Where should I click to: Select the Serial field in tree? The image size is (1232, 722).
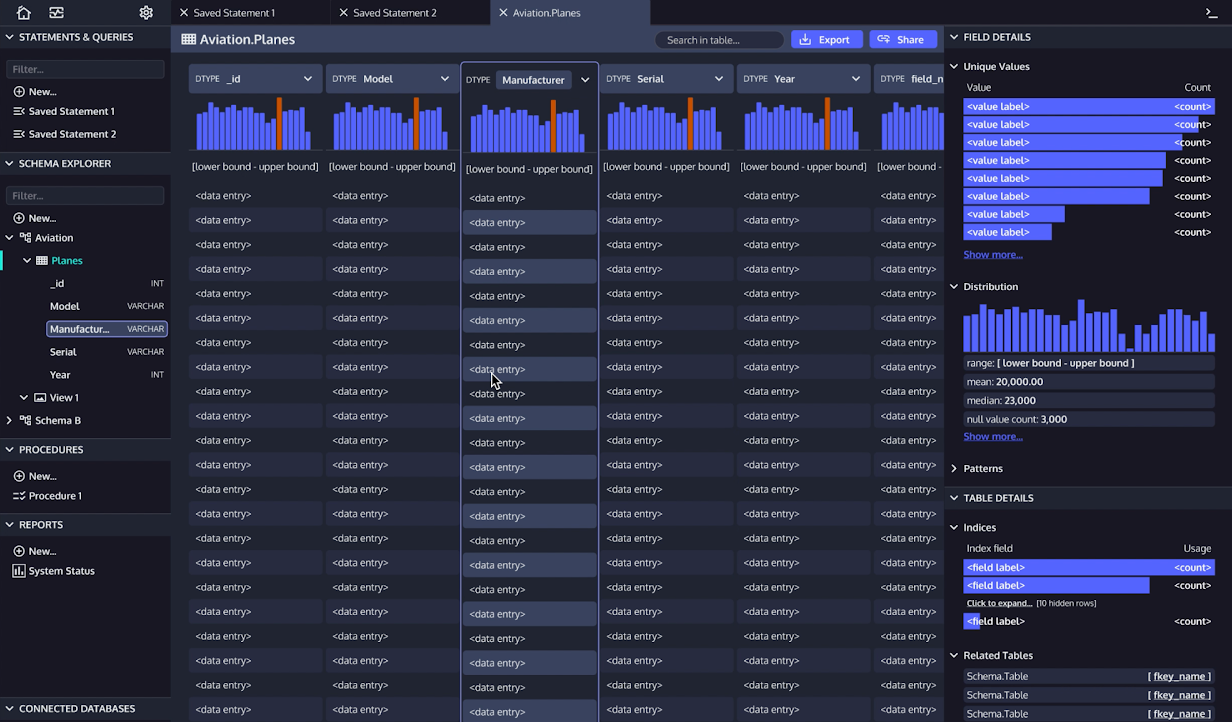click(106, 352)
